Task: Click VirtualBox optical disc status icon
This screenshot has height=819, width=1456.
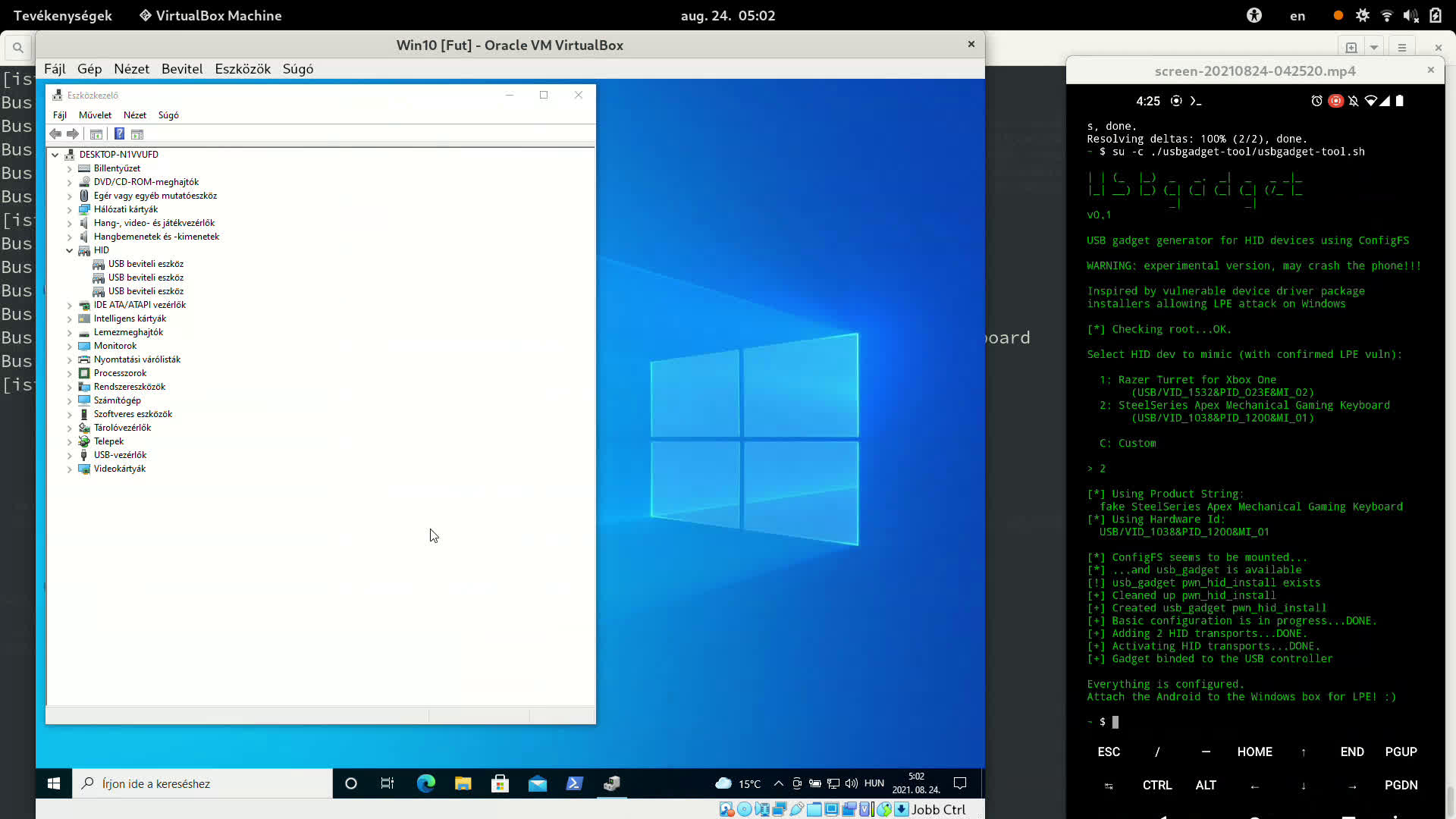Action: (744, 809)
